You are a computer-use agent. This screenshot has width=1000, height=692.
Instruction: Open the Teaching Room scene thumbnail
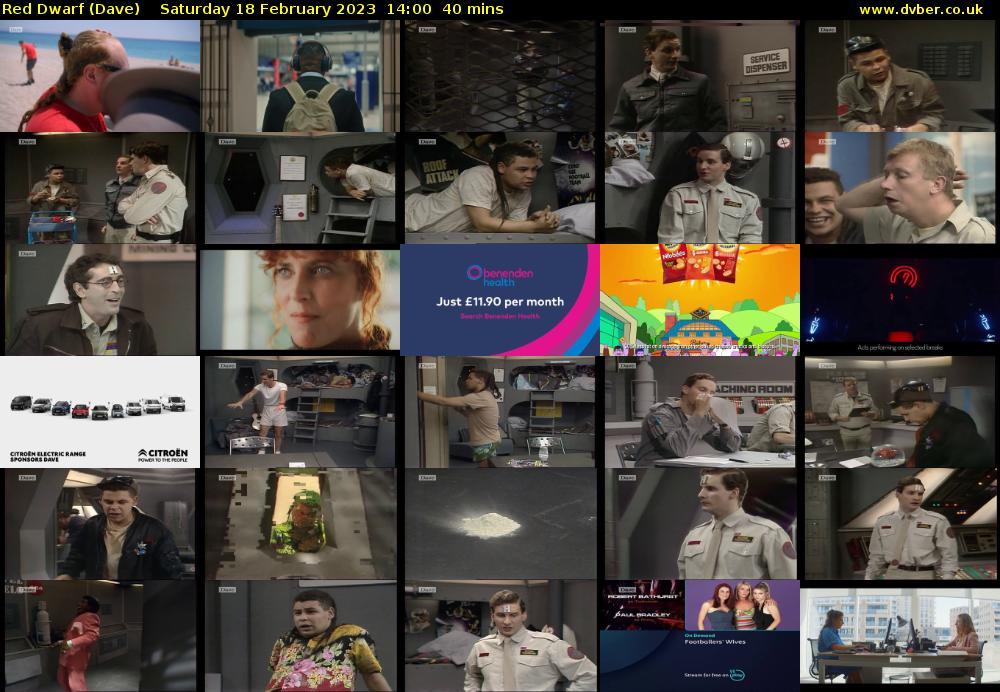click(700, 412)
